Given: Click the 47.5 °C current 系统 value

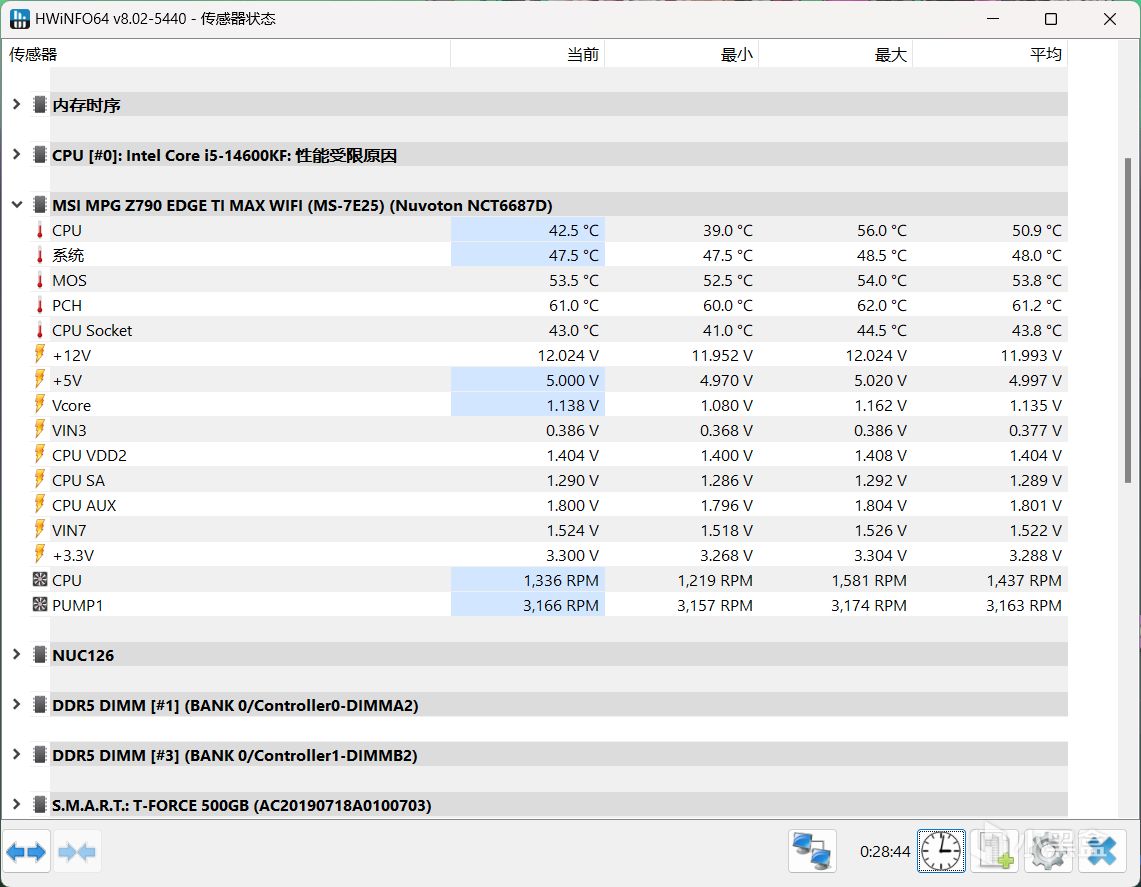Looking at the screenshot, I should [x=573, y=255].
